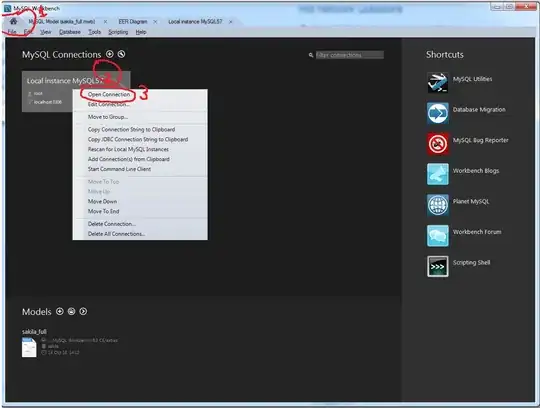Open existing model folder icon in Models
Image resolution: width=540 pixels, height=408 pixels.
(x=71, y=311)
